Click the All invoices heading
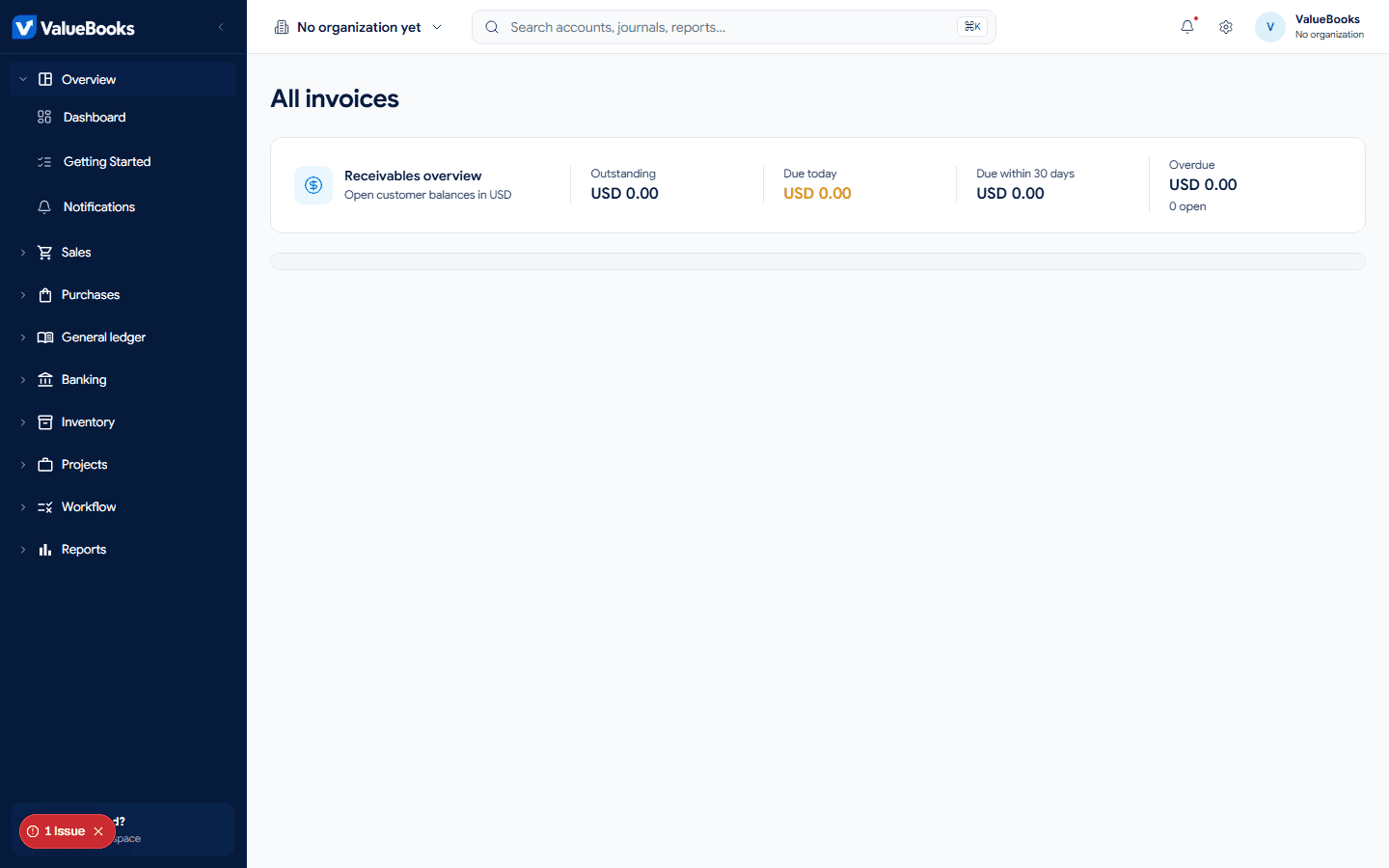1389x868 pixels. [x=335, y=98]
